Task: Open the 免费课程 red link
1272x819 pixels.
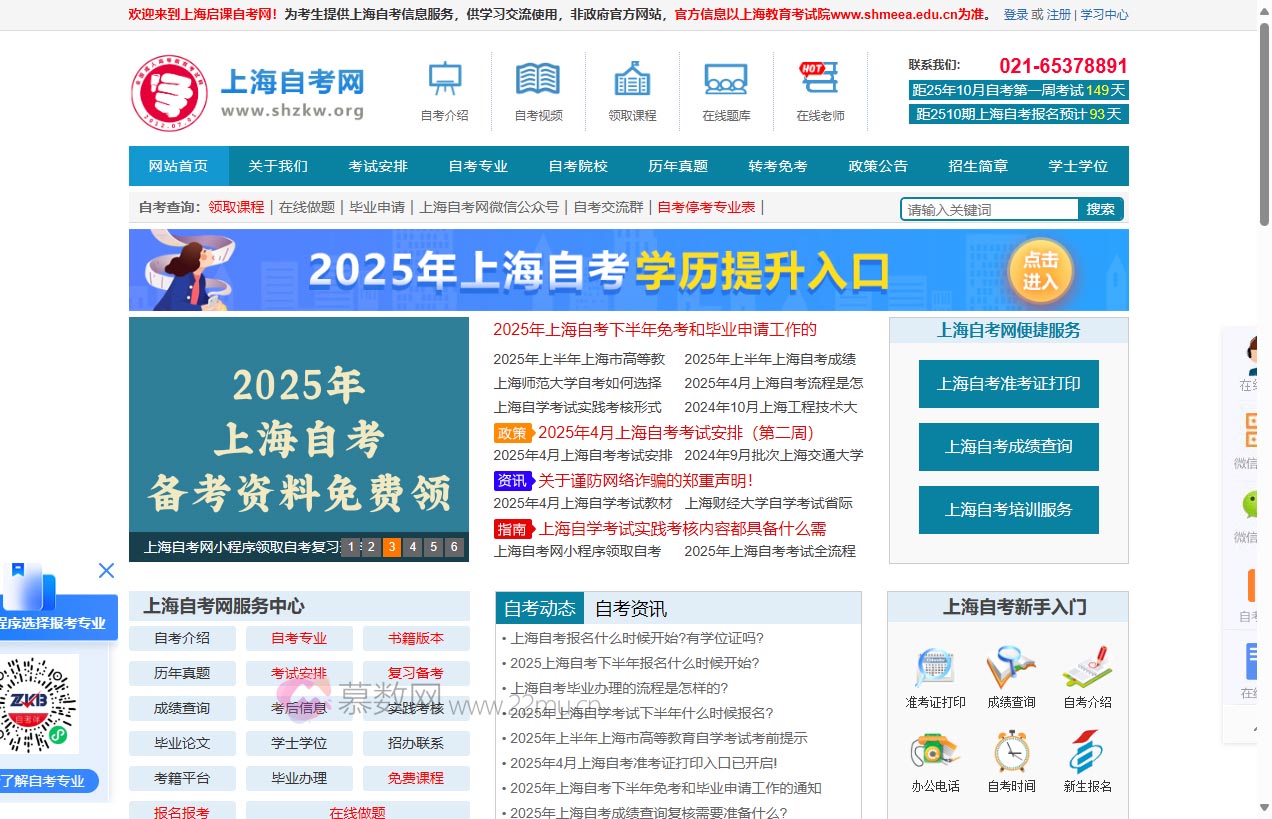Action: coord(416,778)
